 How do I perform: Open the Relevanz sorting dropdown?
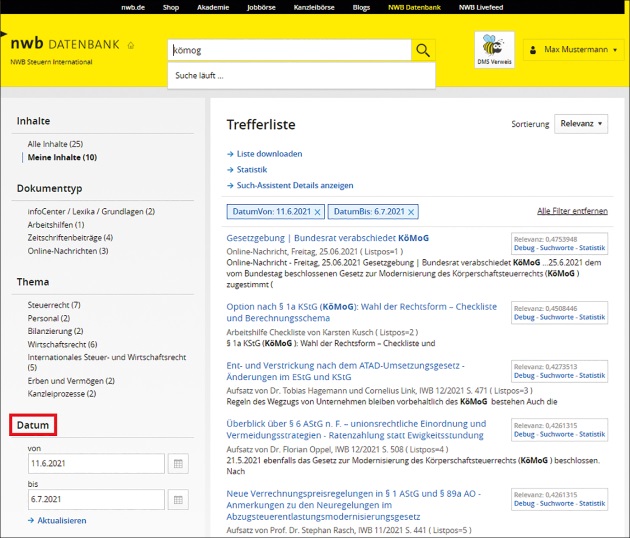click(x=580, y=124)
